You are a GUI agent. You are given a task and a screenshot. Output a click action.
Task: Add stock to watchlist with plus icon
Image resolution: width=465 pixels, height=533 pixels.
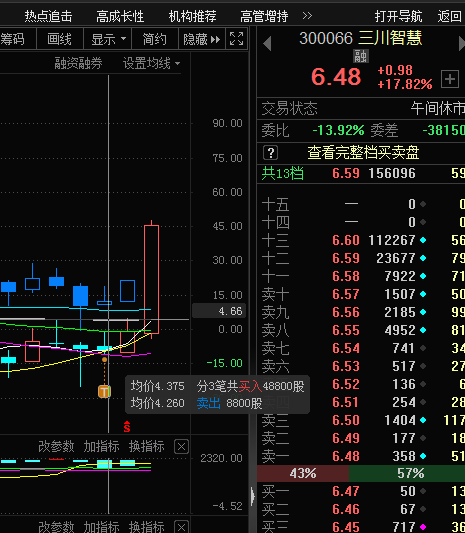pyautogui.click(x=450, y=79)
